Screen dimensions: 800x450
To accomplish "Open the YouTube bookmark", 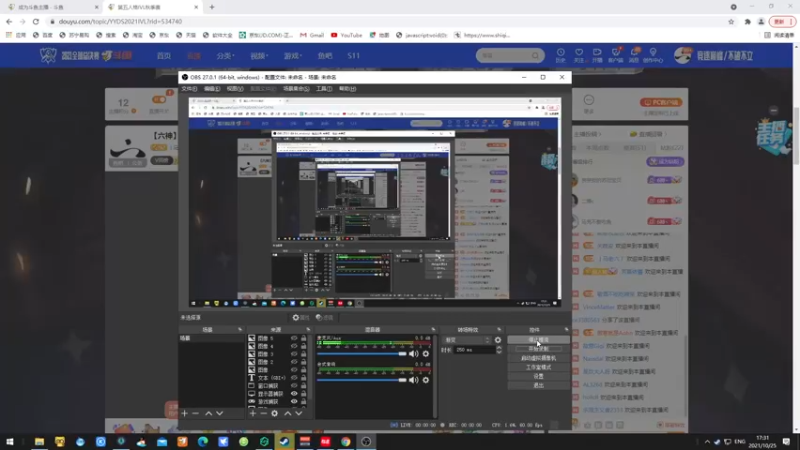I will pos(346,35).
